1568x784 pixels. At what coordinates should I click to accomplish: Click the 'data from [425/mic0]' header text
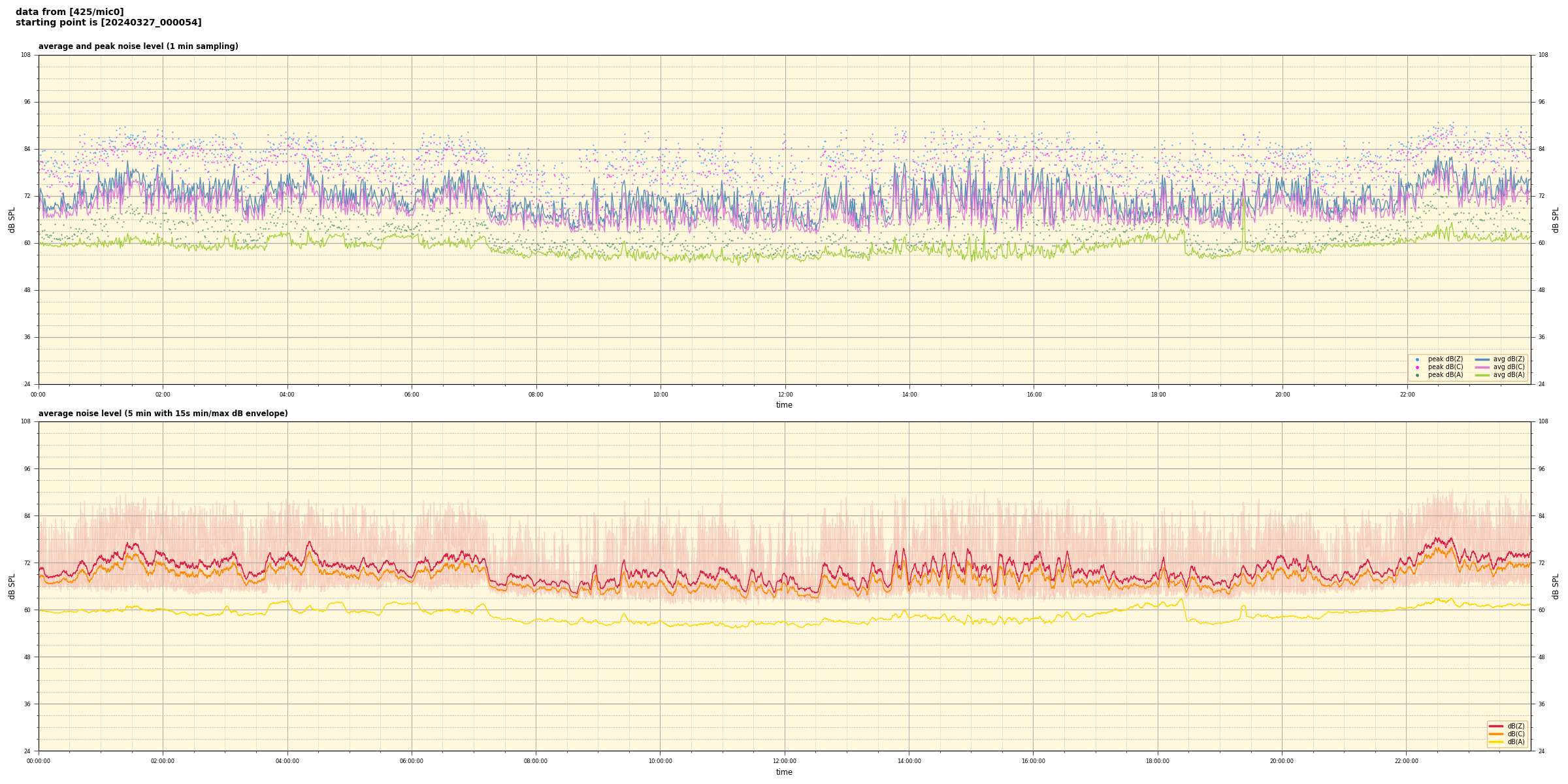click(69, 12)
